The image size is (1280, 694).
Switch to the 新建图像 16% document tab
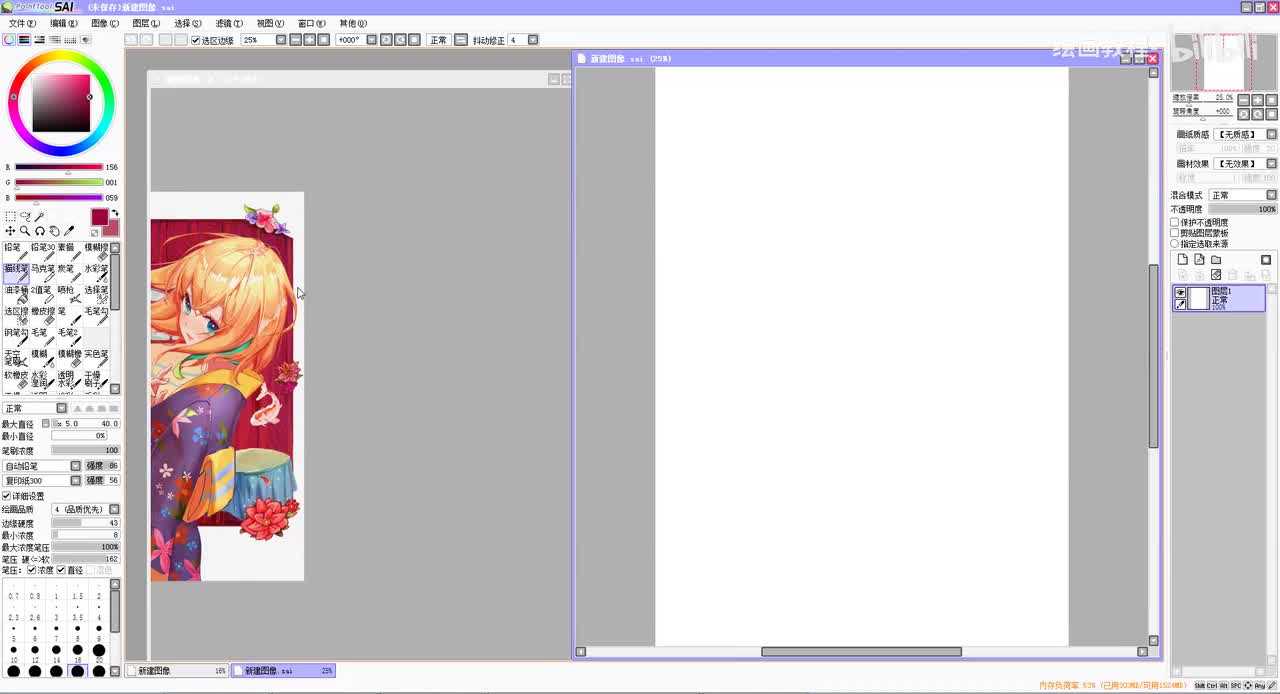(178, 671)
